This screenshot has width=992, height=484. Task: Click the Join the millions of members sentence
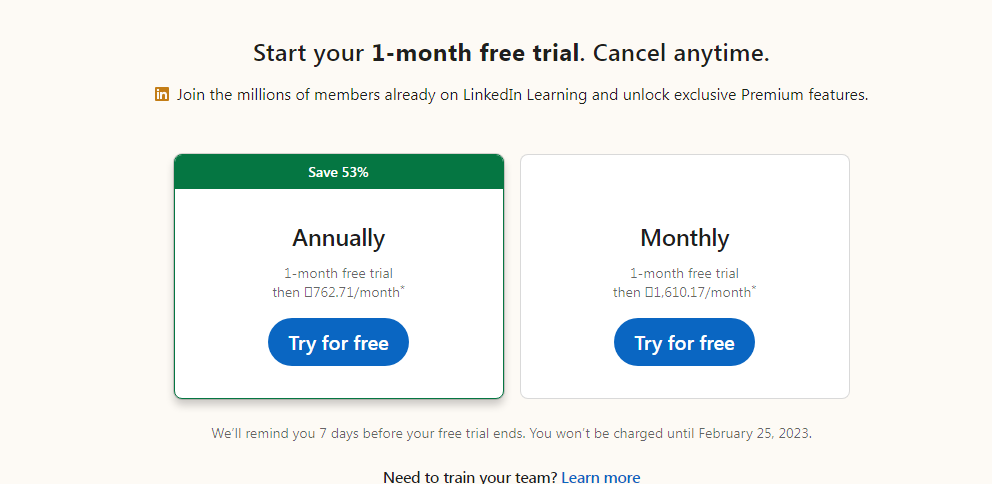tap(522, 96)
